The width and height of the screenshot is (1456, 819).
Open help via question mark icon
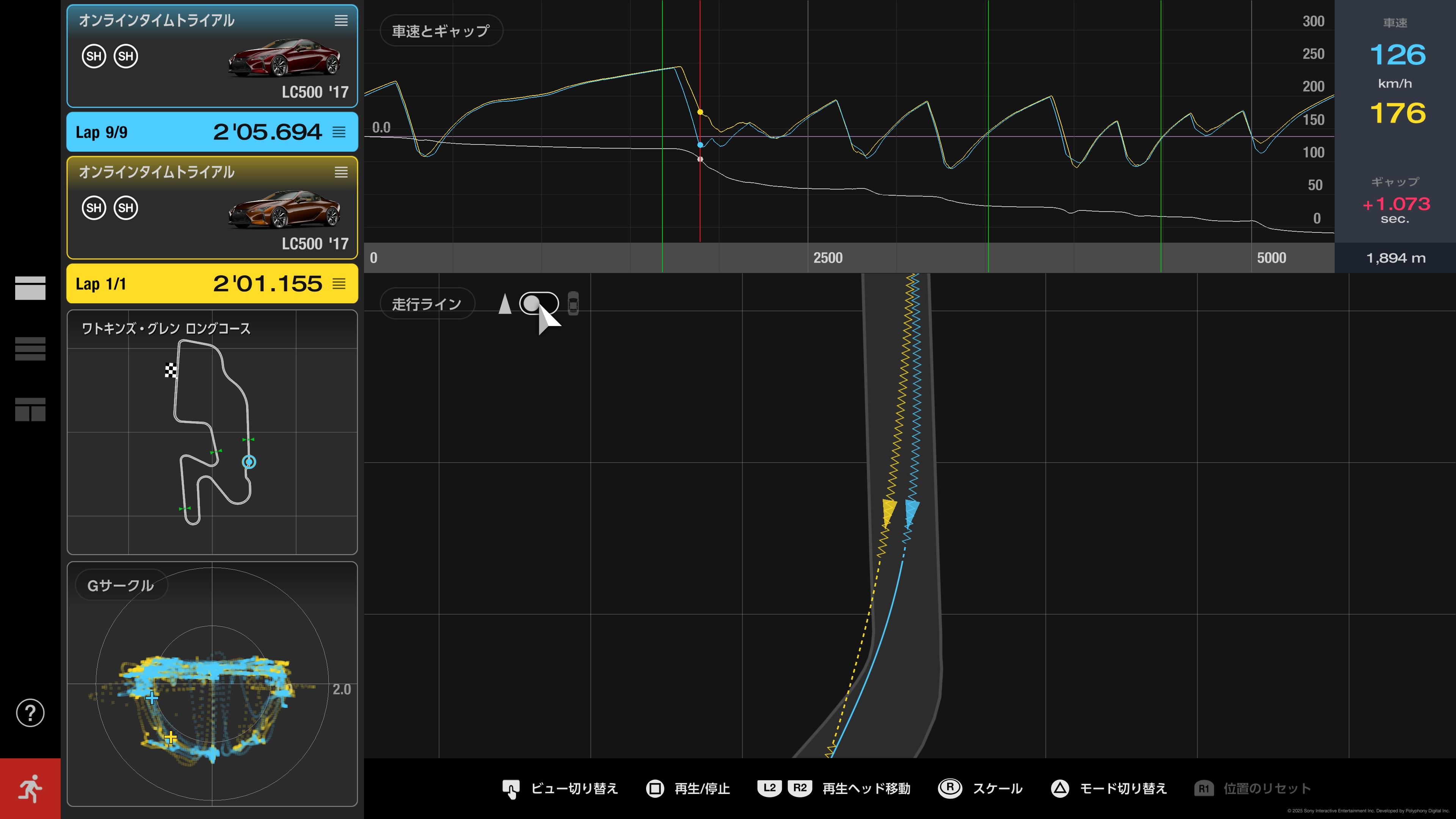(30, 713)
